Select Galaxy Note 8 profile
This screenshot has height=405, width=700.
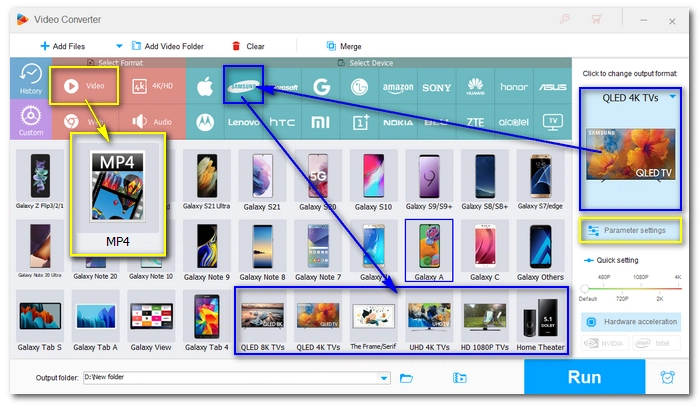click(262, 251)
